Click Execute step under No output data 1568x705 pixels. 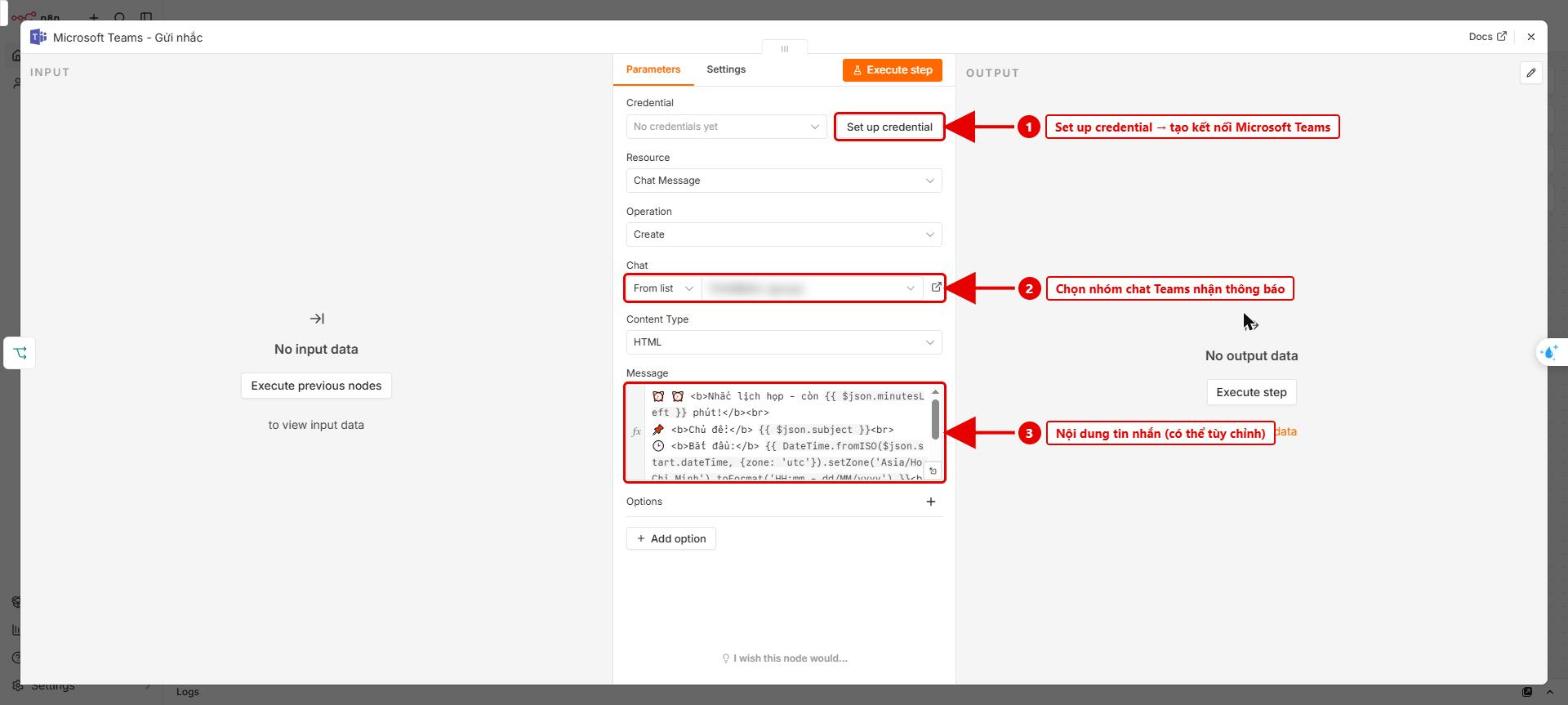coord(1251,392)
